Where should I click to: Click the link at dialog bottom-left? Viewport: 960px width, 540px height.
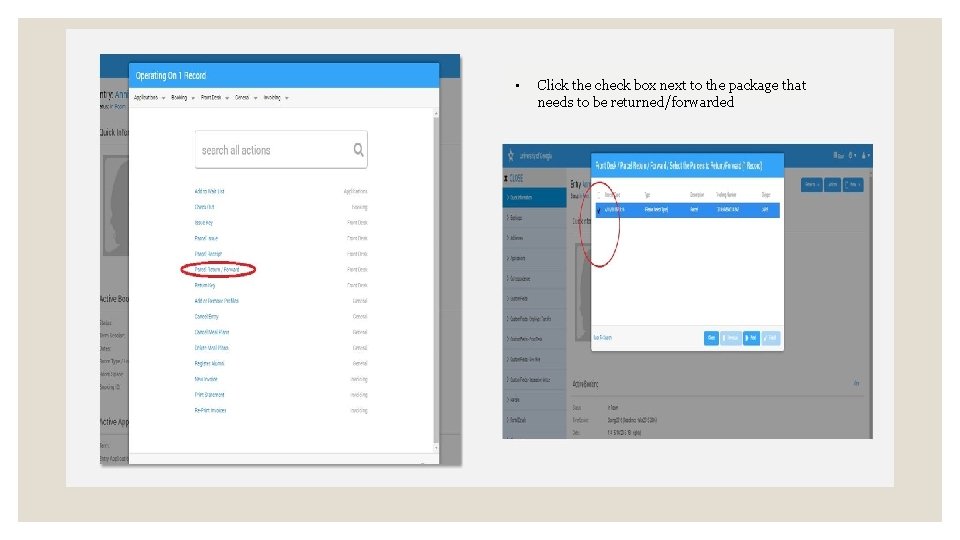(x=602, y=338)
